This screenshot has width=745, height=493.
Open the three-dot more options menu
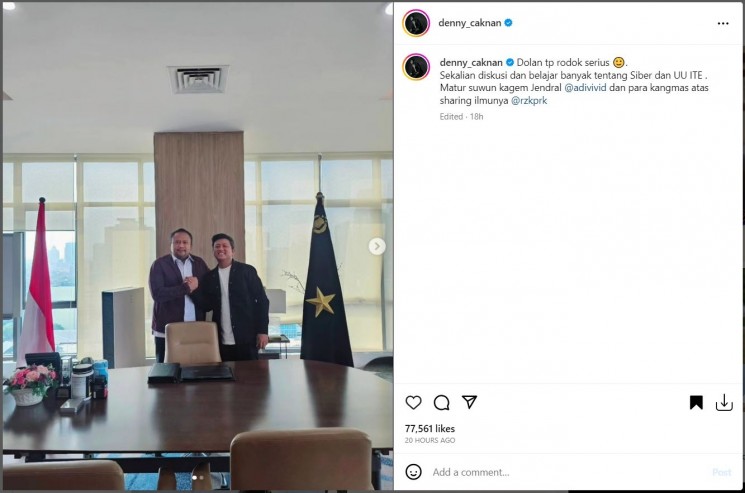pos(723,23)
